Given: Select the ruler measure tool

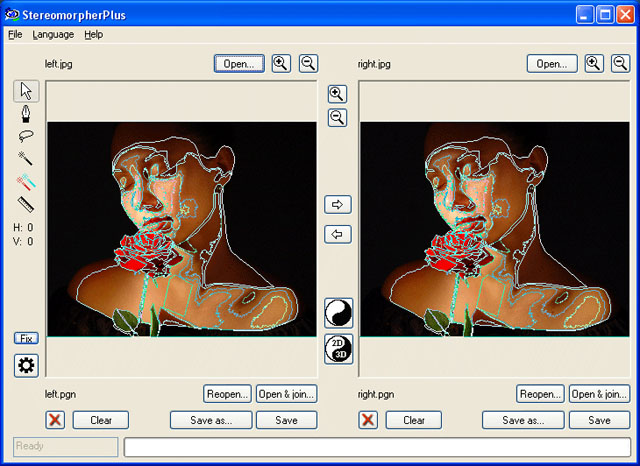Looking at the screenshot, I should click(x=26, y=205).
